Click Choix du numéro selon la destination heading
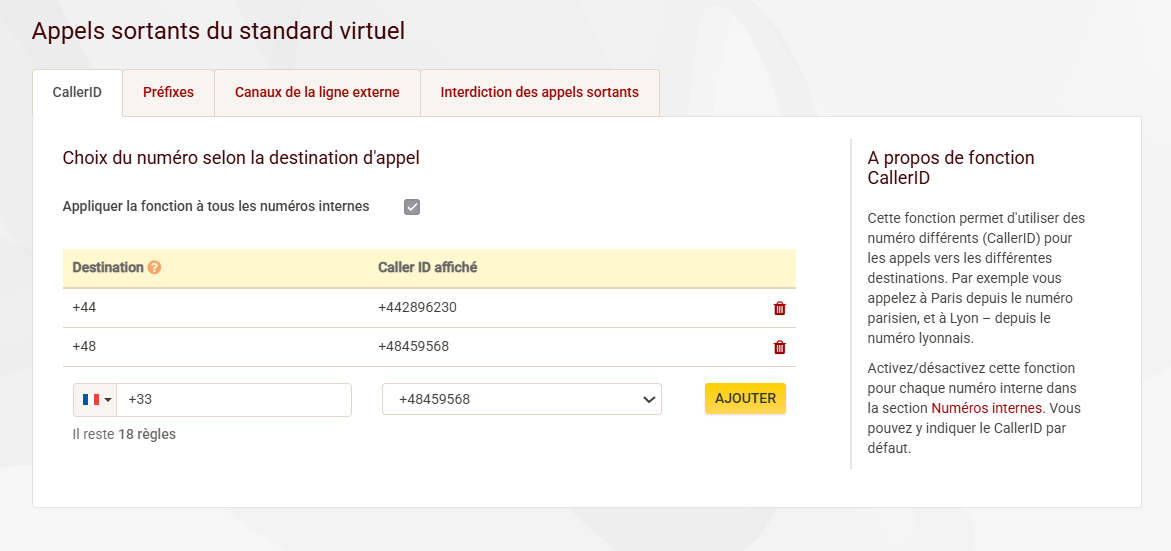 click(x=241, y=158)
